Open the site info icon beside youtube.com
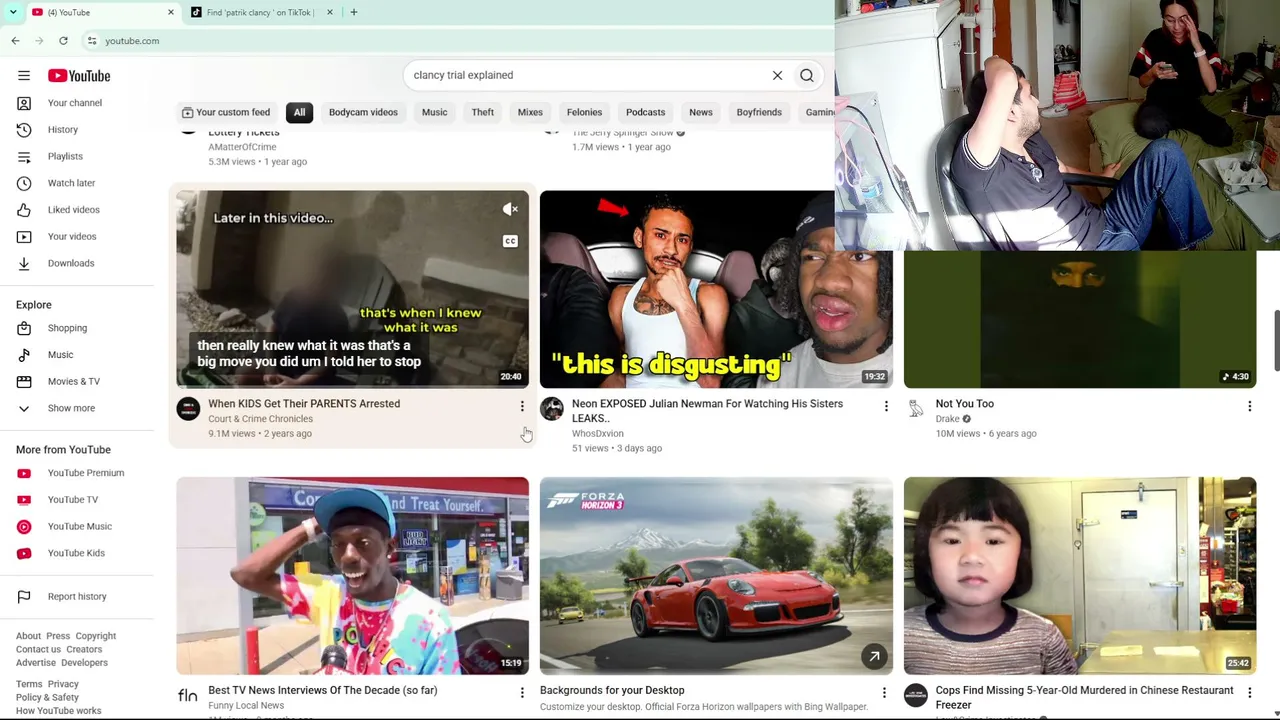Image resolution: width=1280 pixels, height=720 pixels. click(x=92, y=41)
